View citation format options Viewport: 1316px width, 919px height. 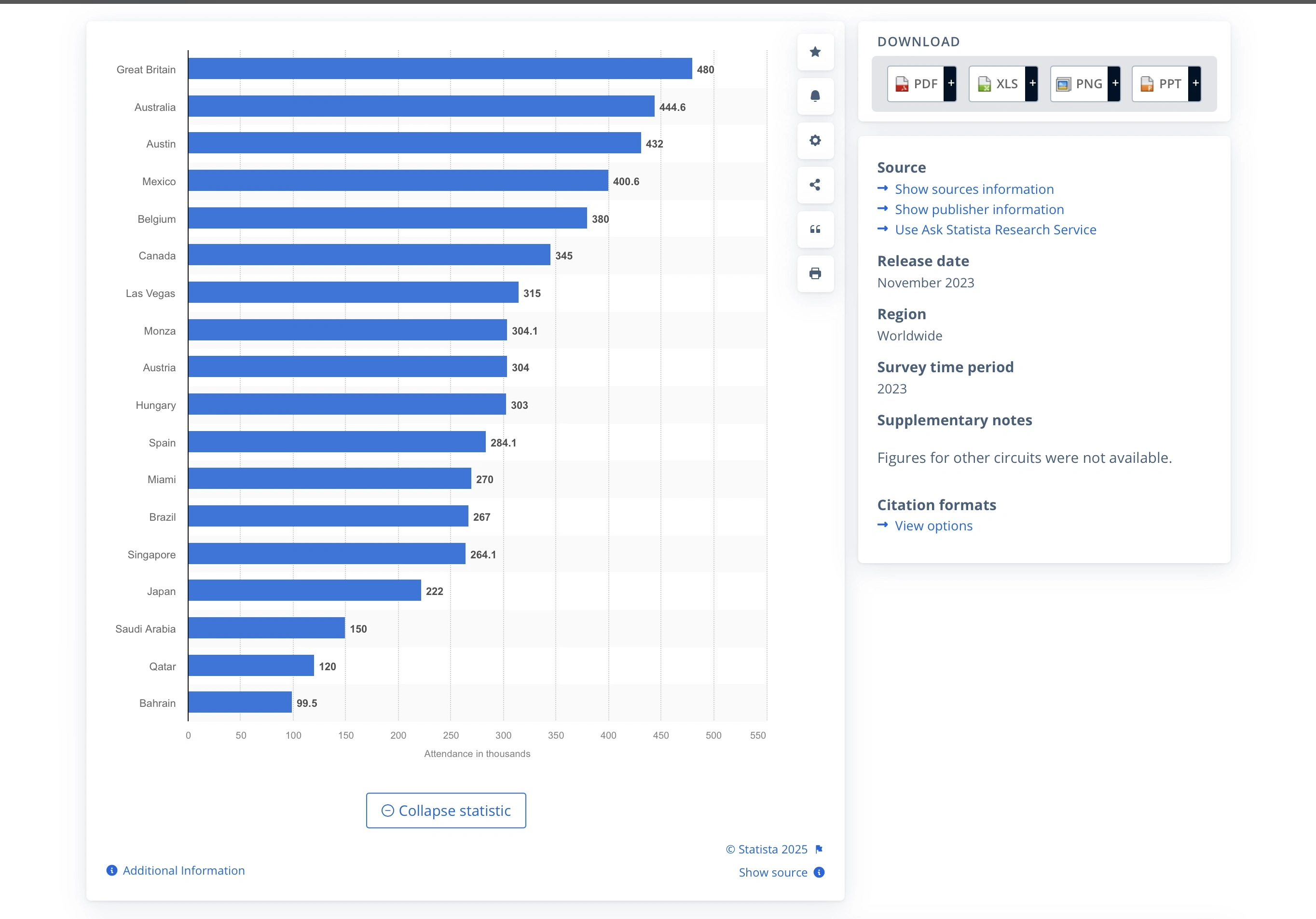tap(933, 526)
